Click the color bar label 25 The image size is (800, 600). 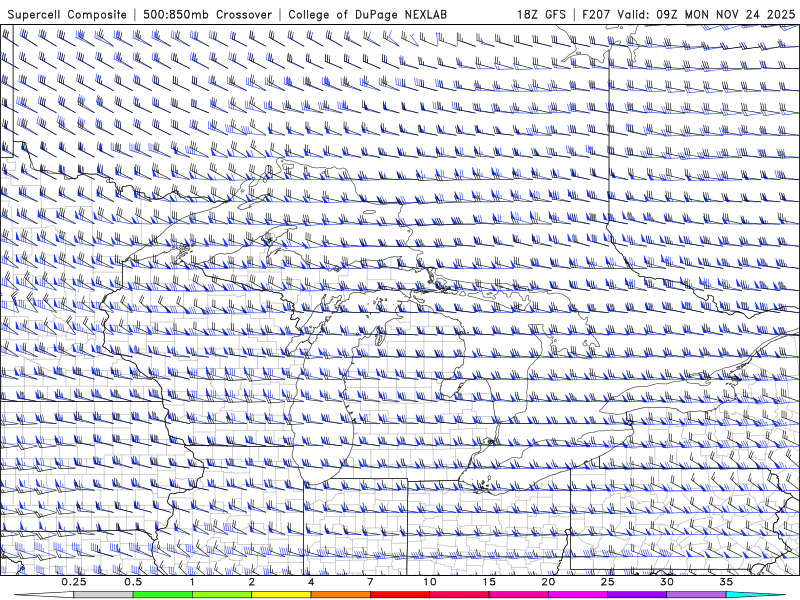pyautogui.click(x=607, y=582)
